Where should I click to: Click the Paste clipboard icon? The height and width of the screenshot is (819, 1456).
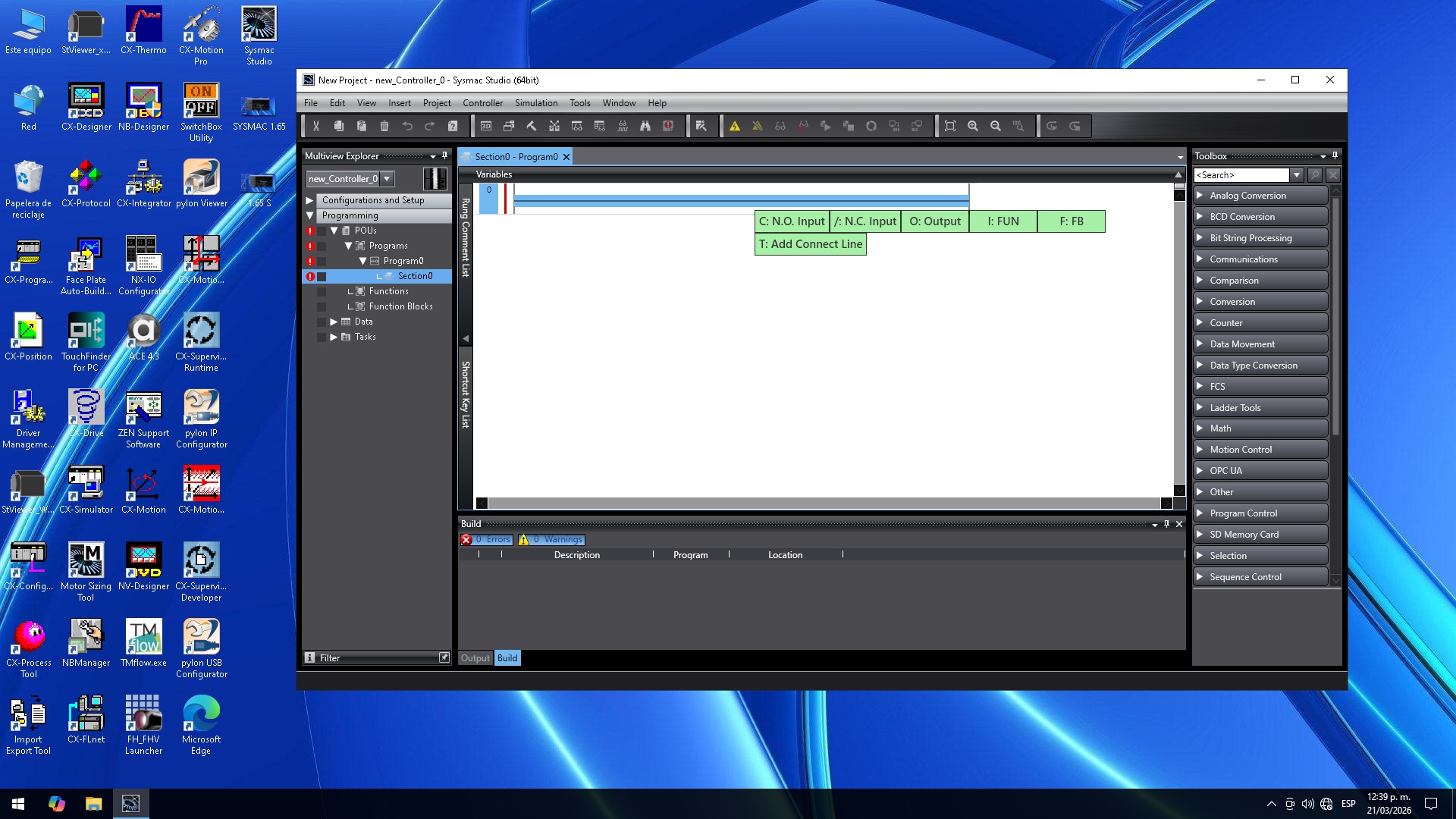(362, 126)
